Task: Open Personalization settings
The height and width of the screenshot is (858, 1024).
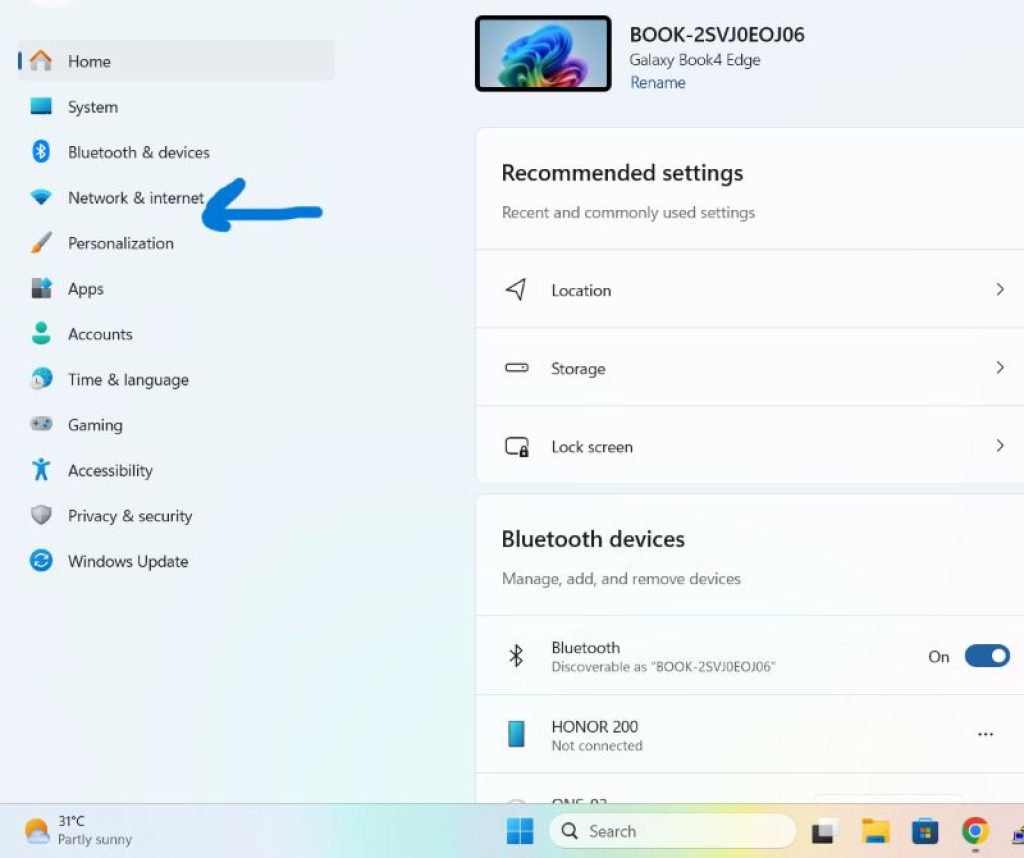Action: coord(176,242)
